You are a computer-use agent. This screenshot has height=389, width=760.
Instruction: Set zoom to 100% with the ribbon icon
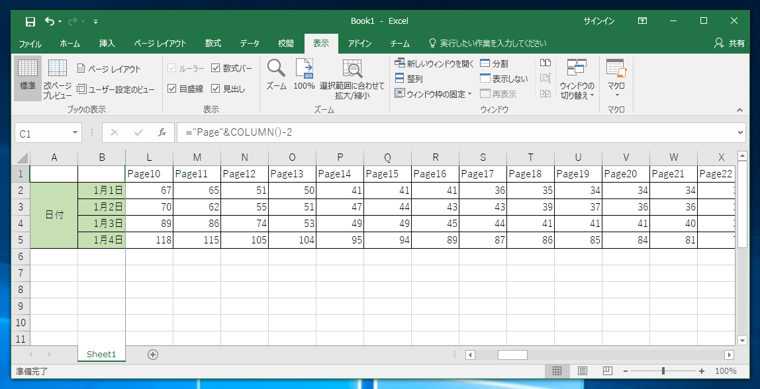(304, 75)
